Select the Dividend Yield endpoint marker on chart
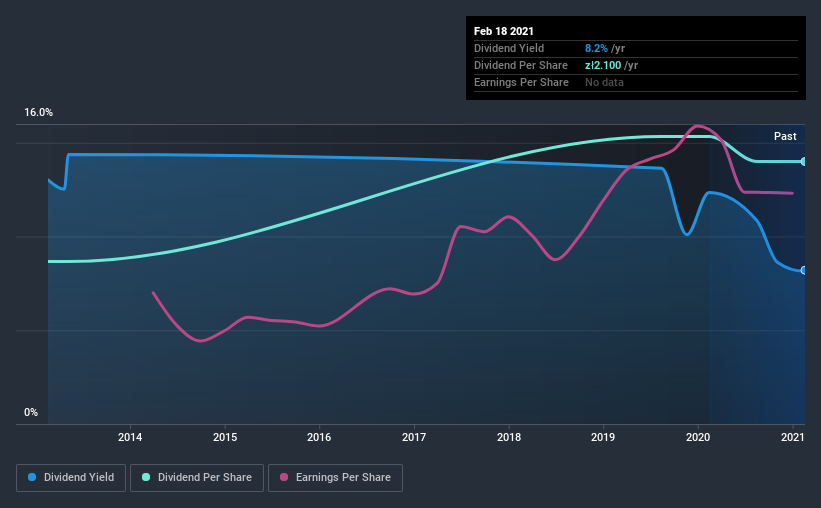Viewport: 821px width, 508px height. (803, 270)
